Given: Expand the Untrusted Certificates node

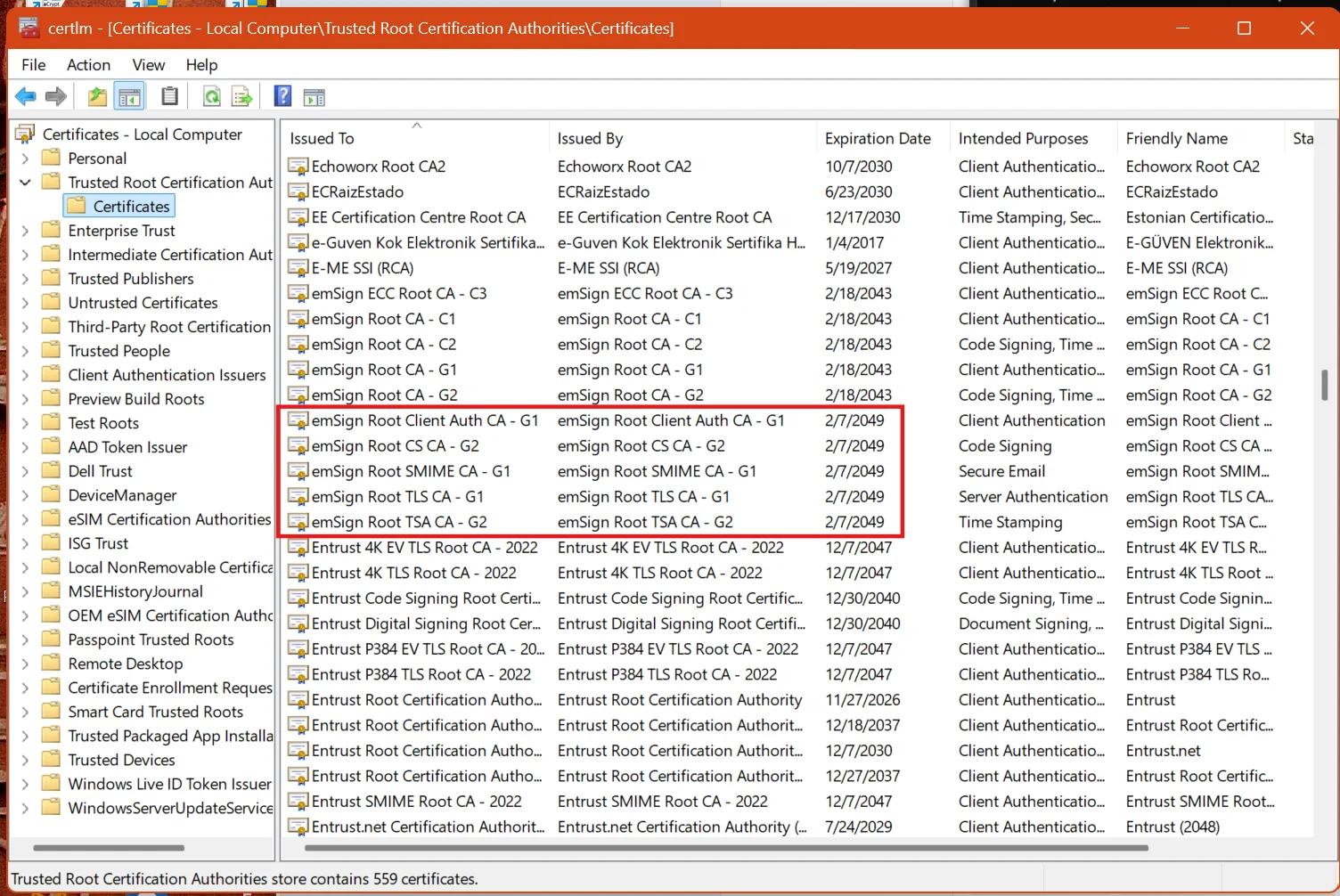Looking at the screenshot, I should pyautogui.click(x=25, y=303).
